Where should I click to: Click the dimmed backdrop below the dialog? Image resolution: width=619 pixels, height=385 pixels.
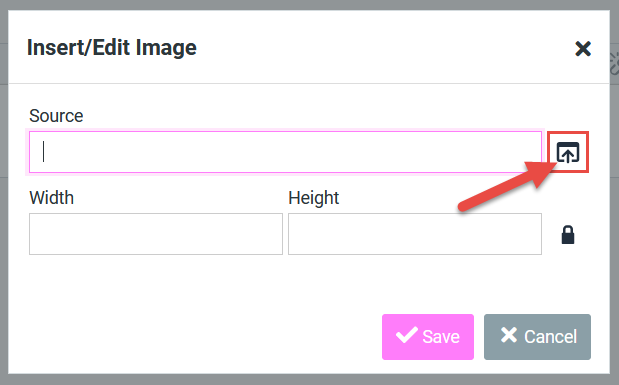pos(310,380)
